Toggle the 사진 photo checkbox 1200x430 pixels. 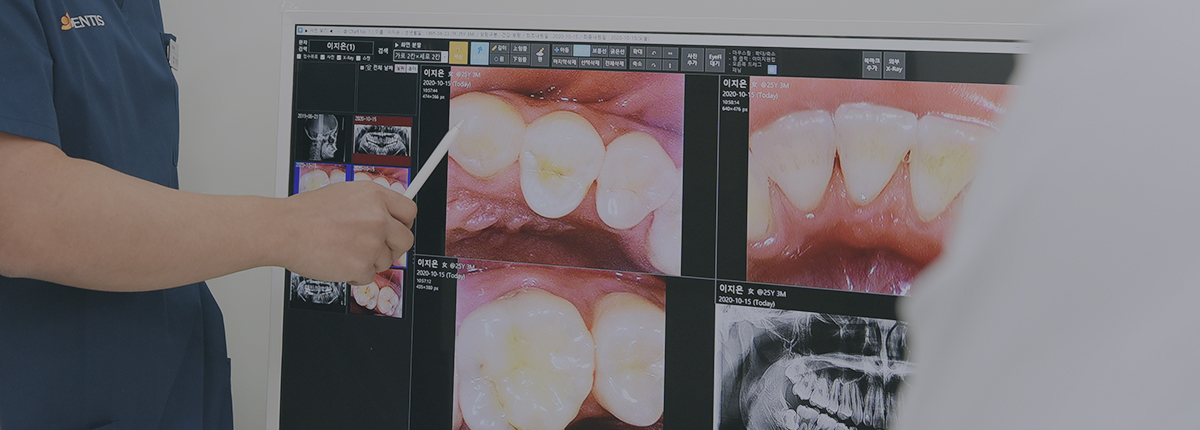pyautogui.click(x=320, y=58)
